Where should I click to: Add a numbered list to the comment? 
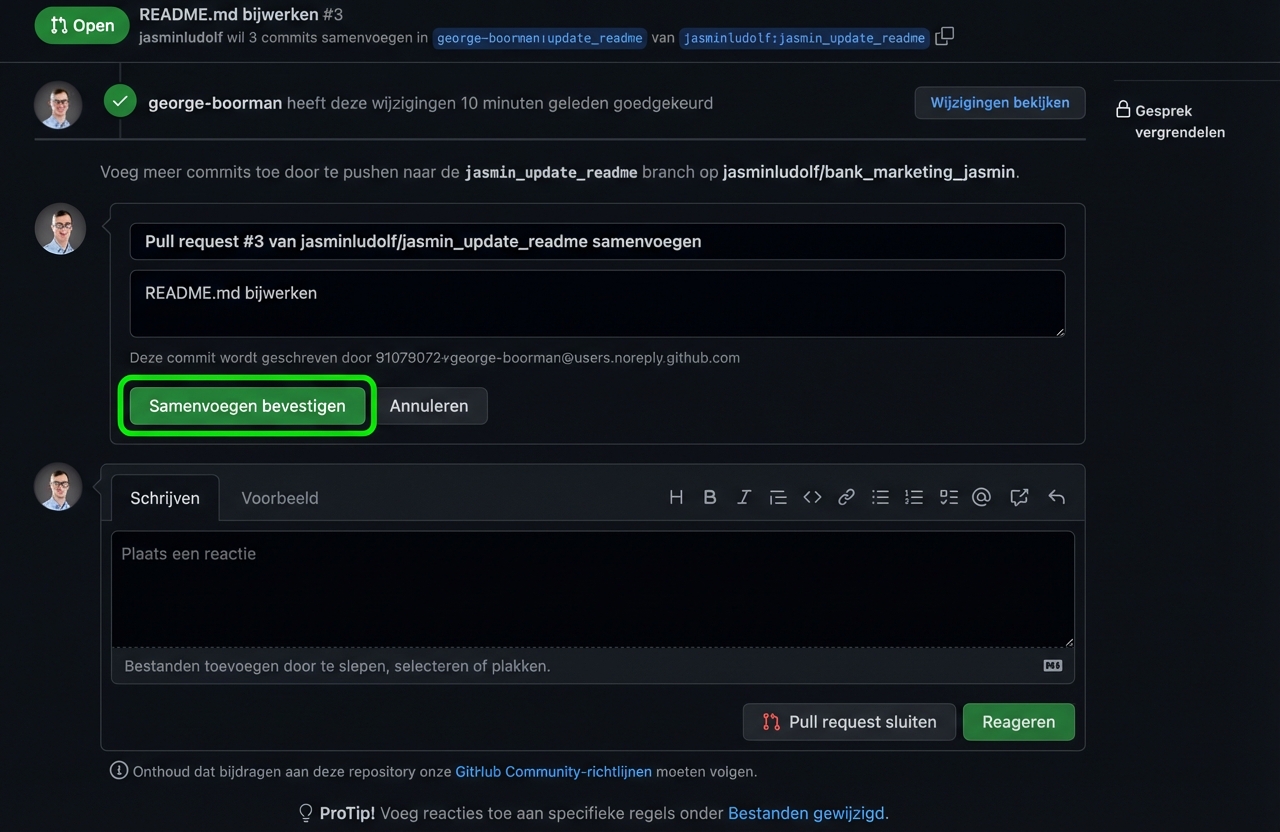(914, 497)
